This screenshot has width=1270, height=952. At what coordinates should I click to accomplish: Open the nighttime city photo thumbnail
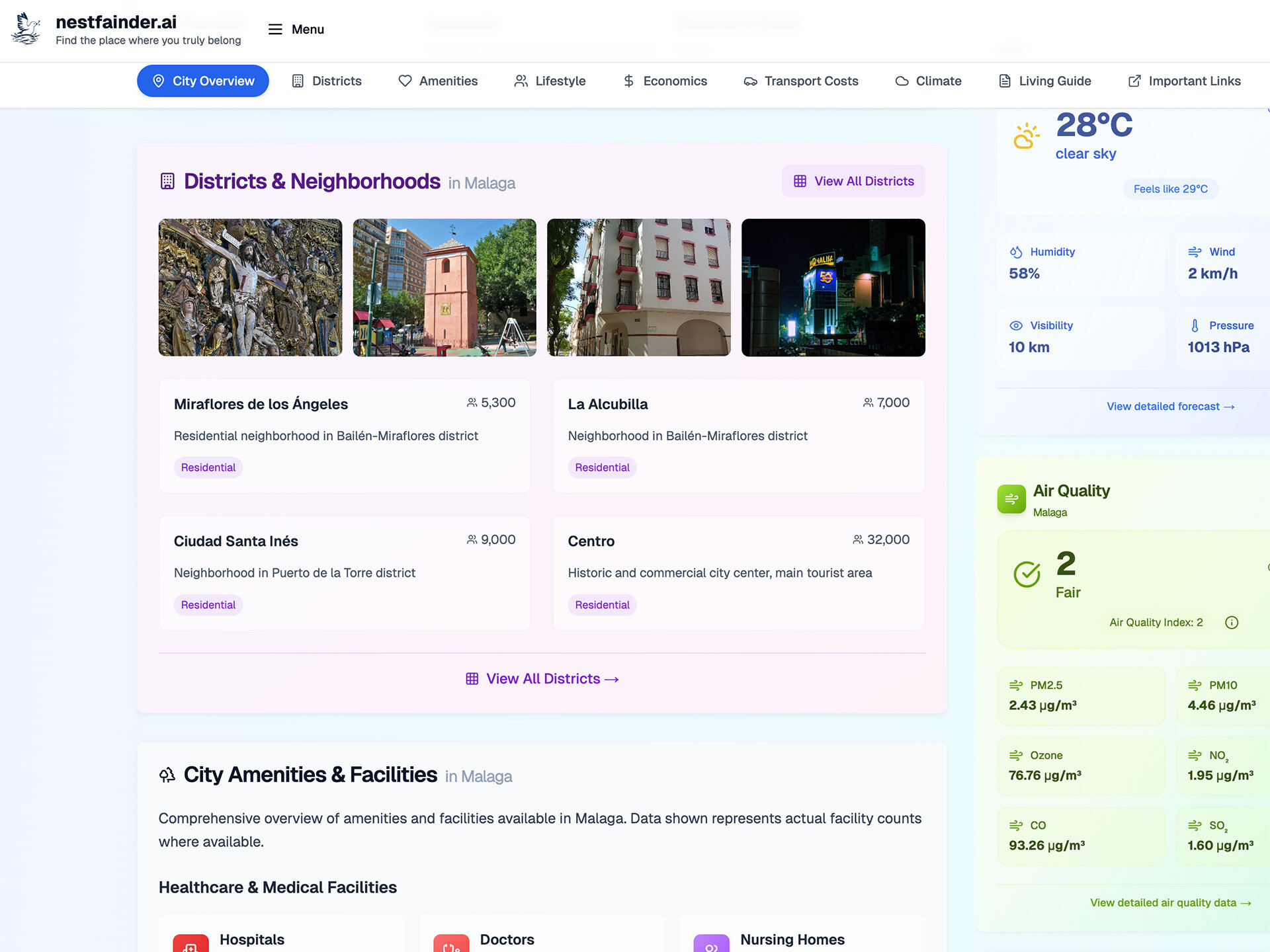point(833,288)
